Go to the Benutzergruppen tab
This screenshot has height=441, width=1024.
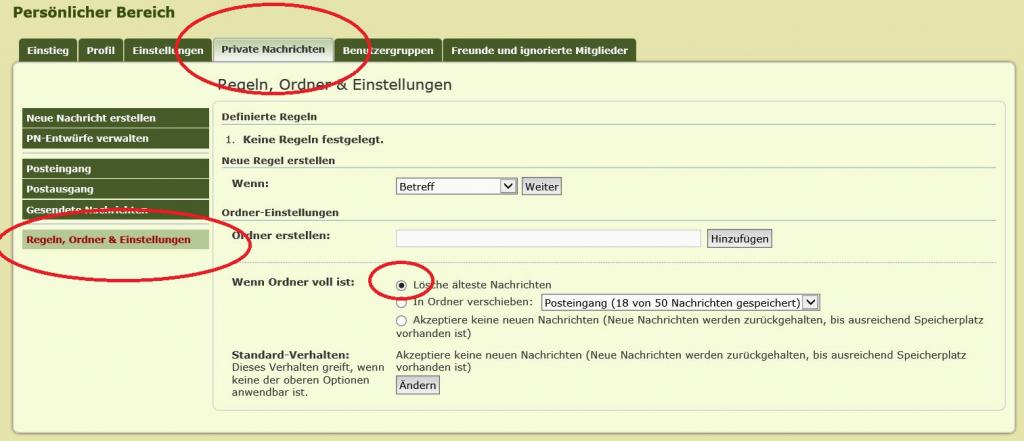click(387, 50)
